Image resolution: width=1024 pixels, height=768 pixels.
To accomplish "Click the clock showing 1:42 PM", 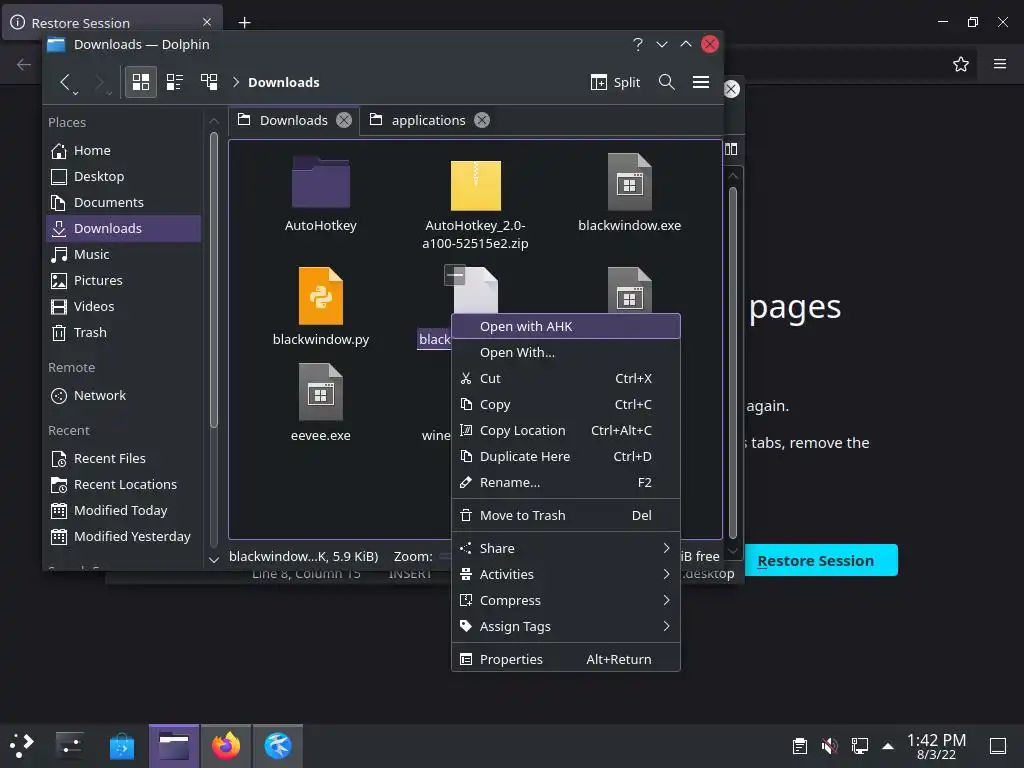I will coord(936,746).
